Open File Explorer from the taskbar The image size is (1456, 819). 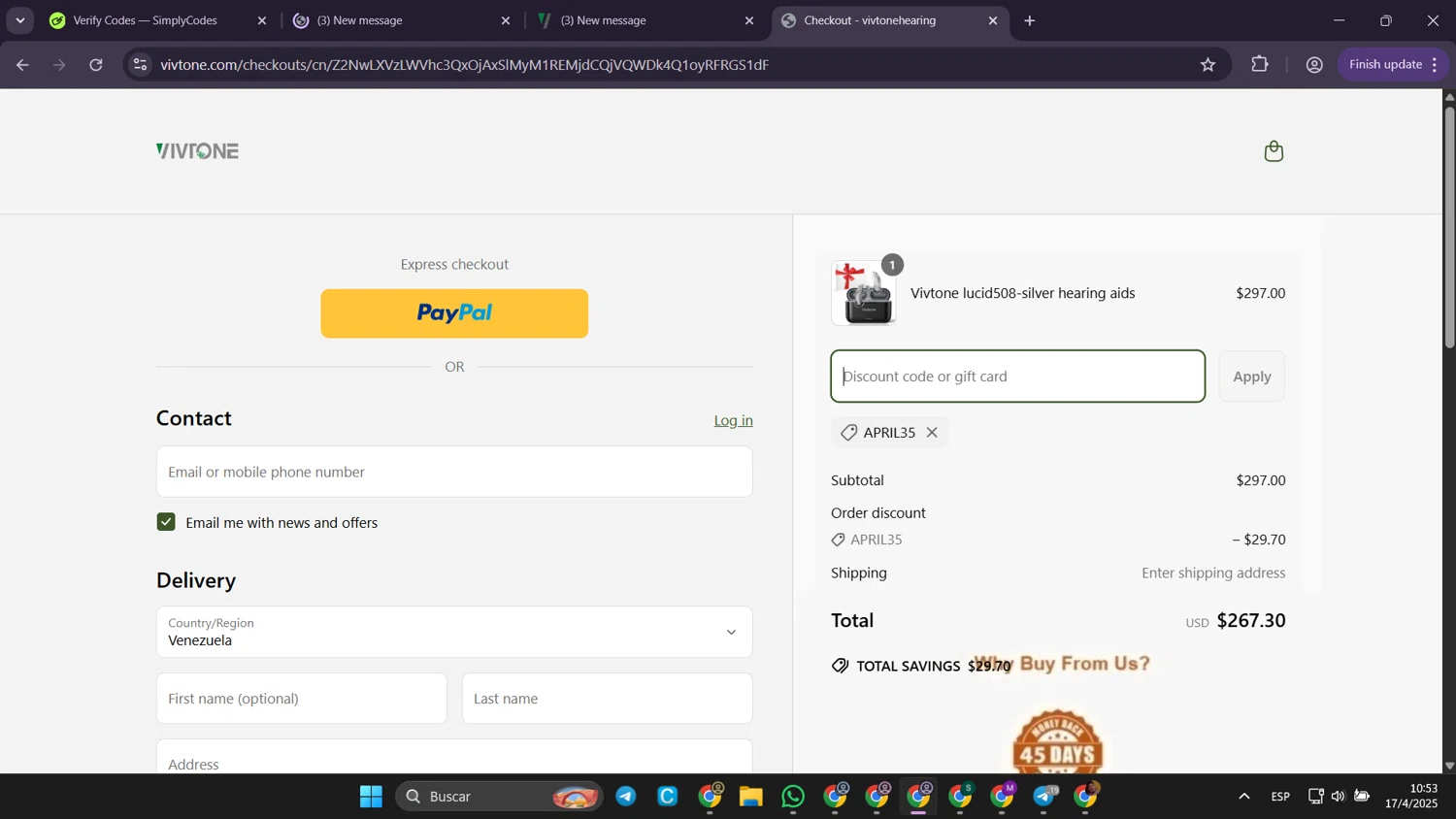click(x=751, y=797)
